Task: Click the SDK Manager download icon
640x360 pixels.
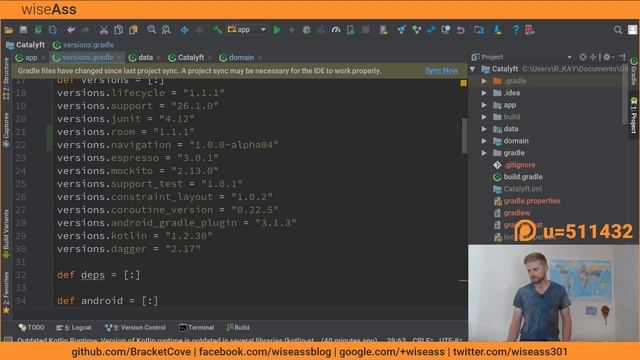Action: [x=497, y=30]
